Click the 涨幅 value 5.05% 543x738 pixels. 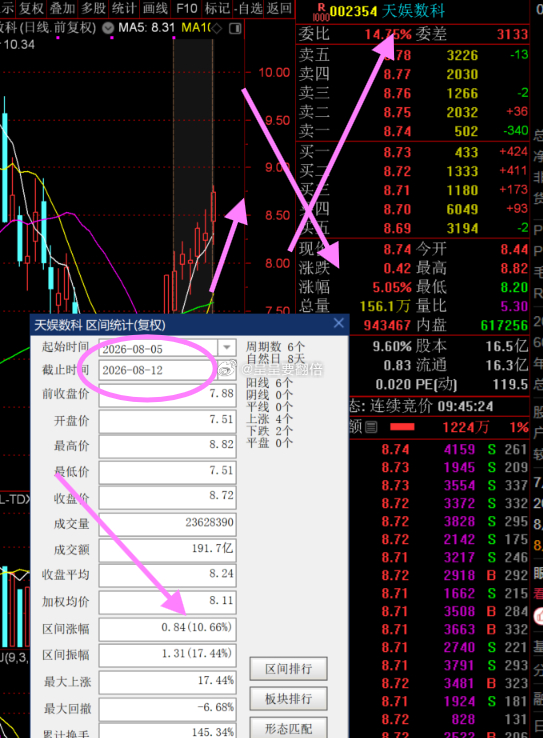[x=391, y=287]
